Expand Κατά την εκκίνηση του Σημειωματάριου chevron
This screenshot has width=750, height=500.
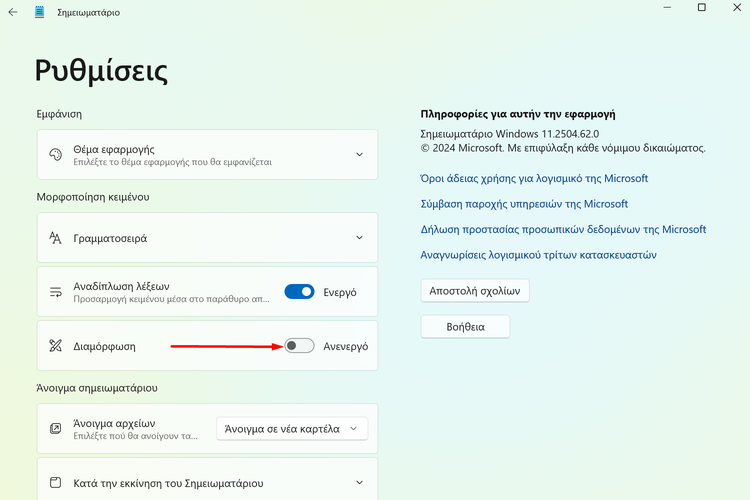coord(359,482)
